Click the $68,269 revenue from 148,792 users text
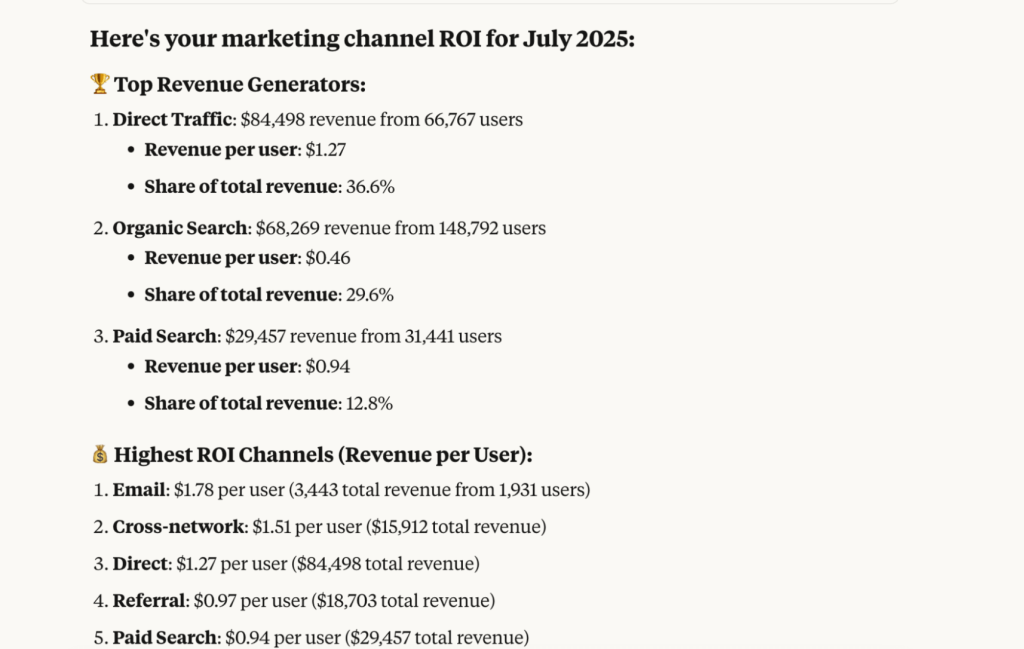 401,228
